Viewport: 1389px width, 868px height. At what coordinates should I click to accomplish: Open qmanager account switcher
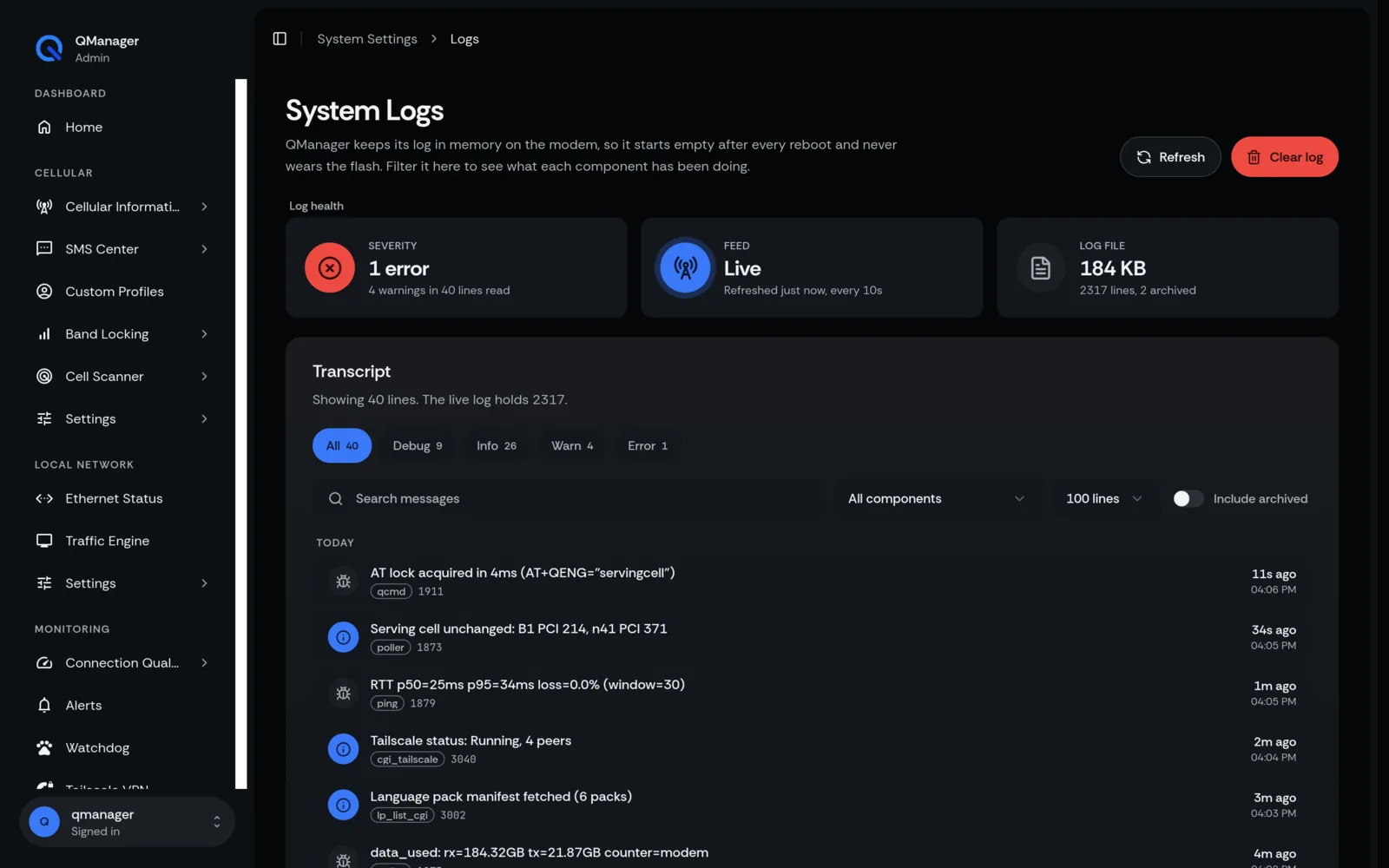click(x=127, y=822)
